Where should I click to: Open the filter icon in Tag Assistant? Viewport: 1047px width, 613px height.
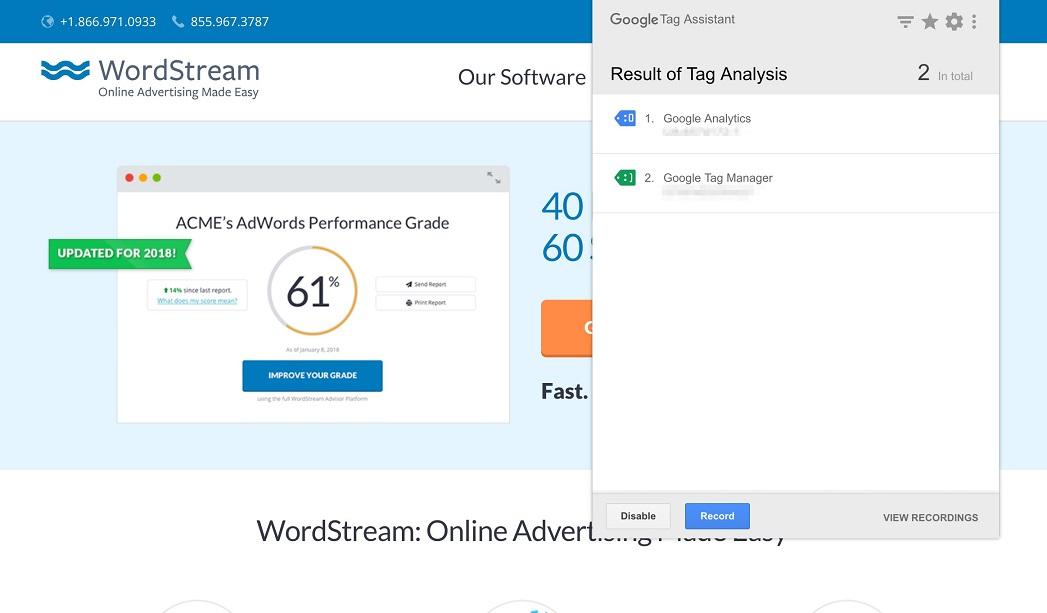[905, 21]
